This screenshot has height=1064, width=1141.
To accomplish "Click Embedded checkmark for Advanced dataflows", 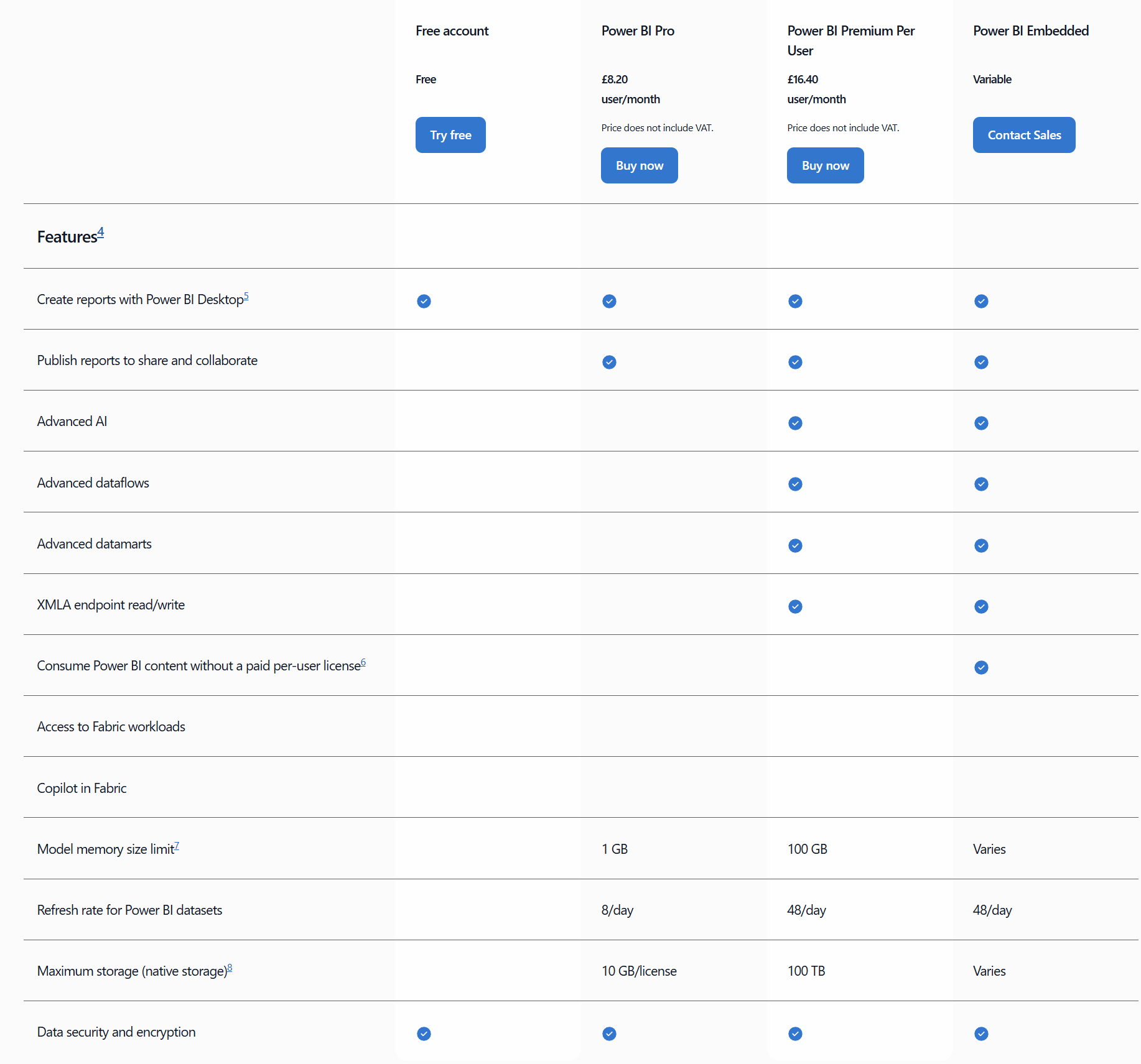I will click(981, 484).
